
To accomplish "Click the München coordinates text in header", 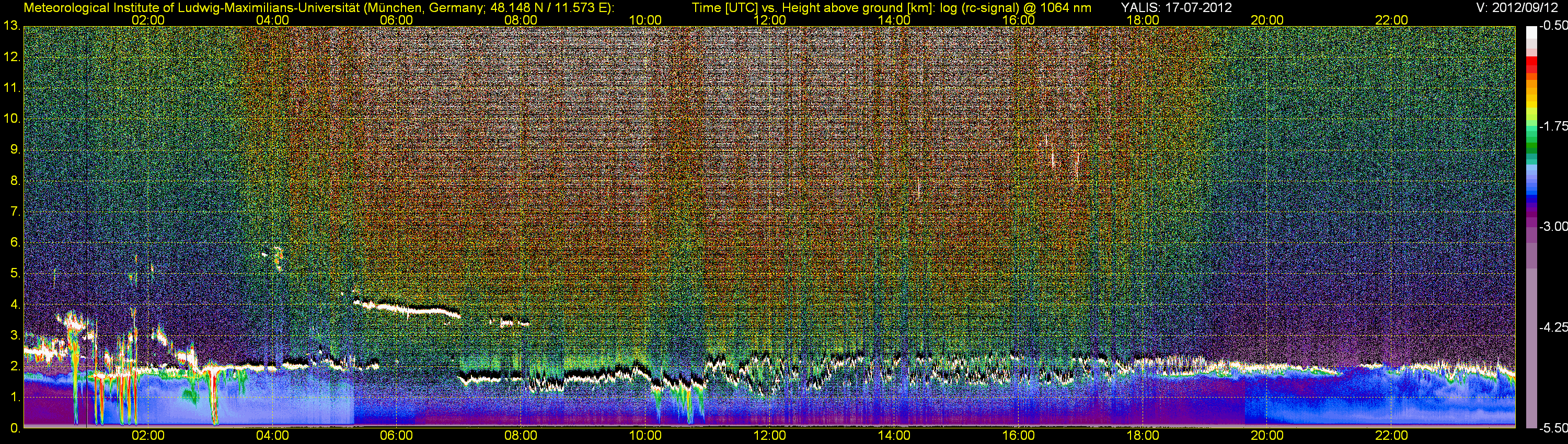I will [x=488, y=8].
